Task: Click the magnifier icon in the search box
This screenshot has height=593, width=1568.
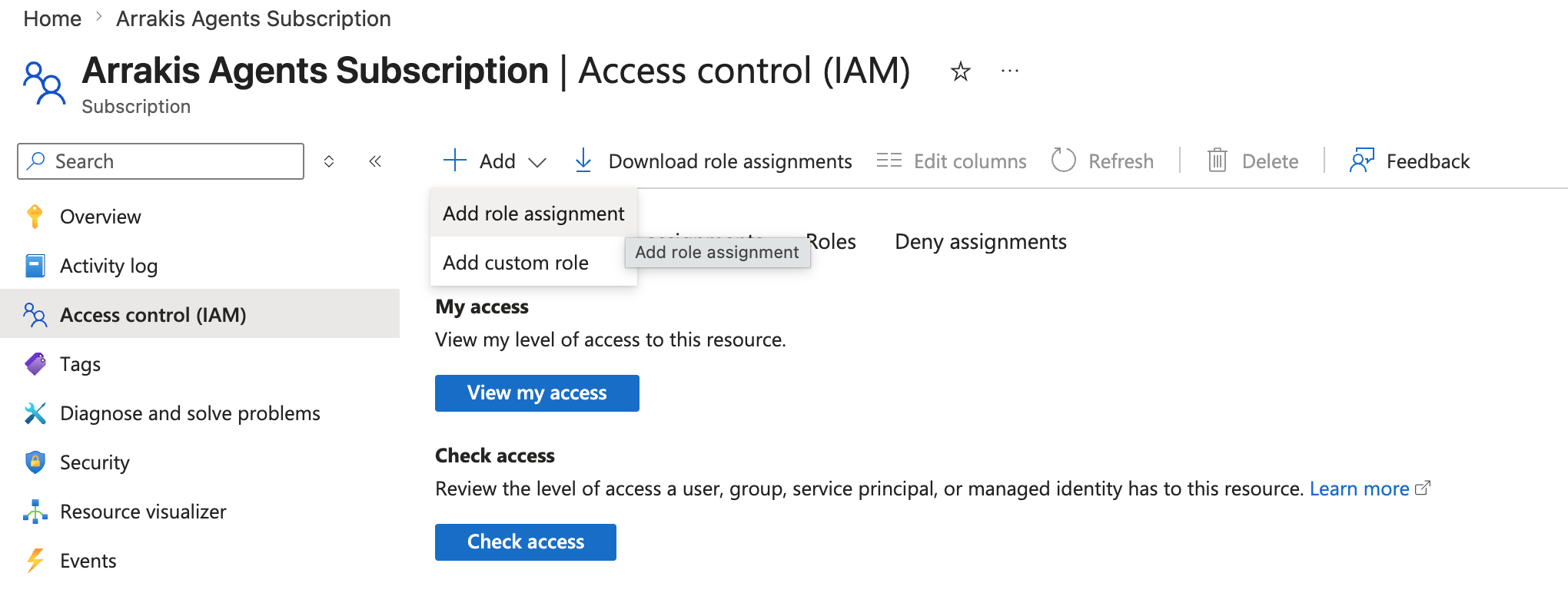Action: pos(36,161)
